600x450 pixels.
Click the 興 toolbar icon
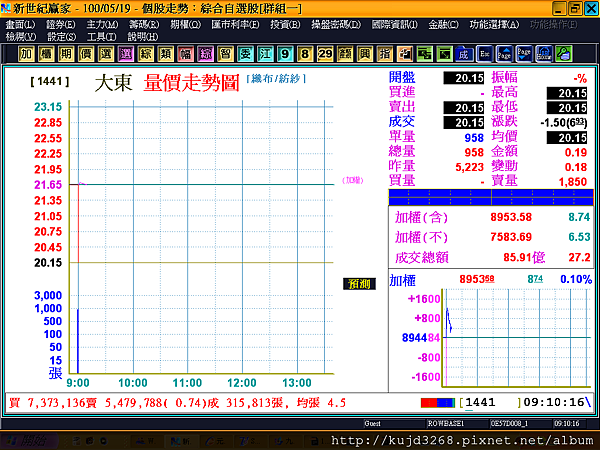click(x=365, y=54)
